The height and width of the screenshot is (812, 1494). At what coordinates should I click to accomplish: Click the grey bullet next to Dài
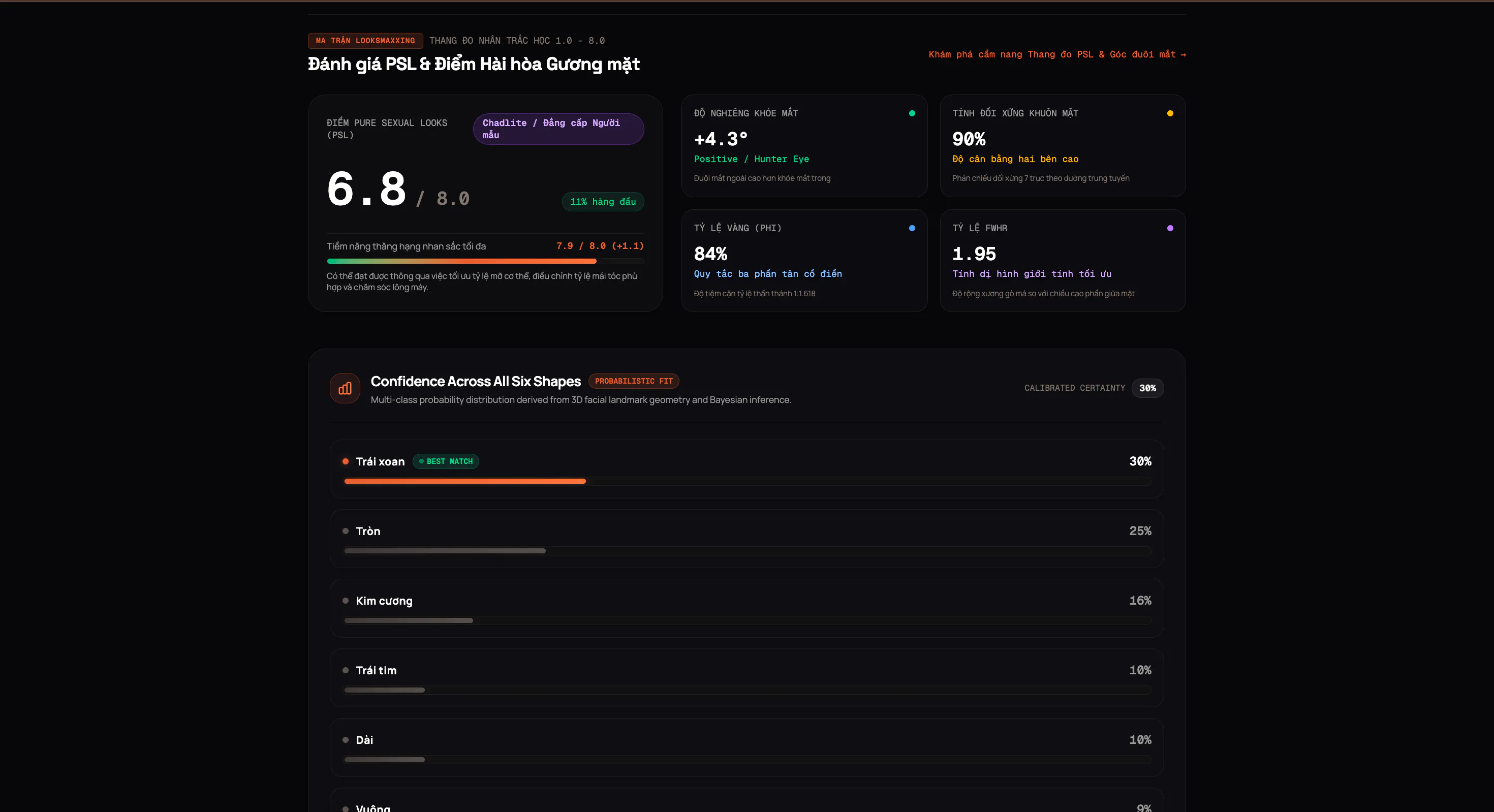(x=346, y=740)
